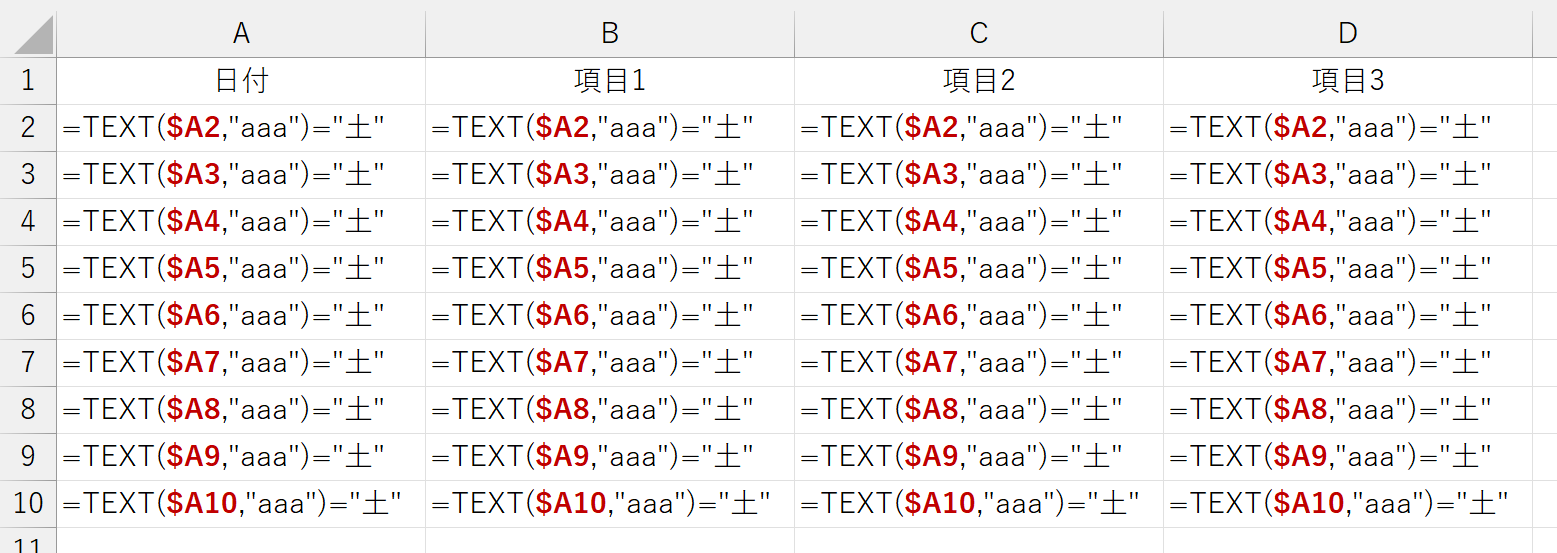Select row 5 header
The width and height of the screenshot is (1557, 553).
28,269
